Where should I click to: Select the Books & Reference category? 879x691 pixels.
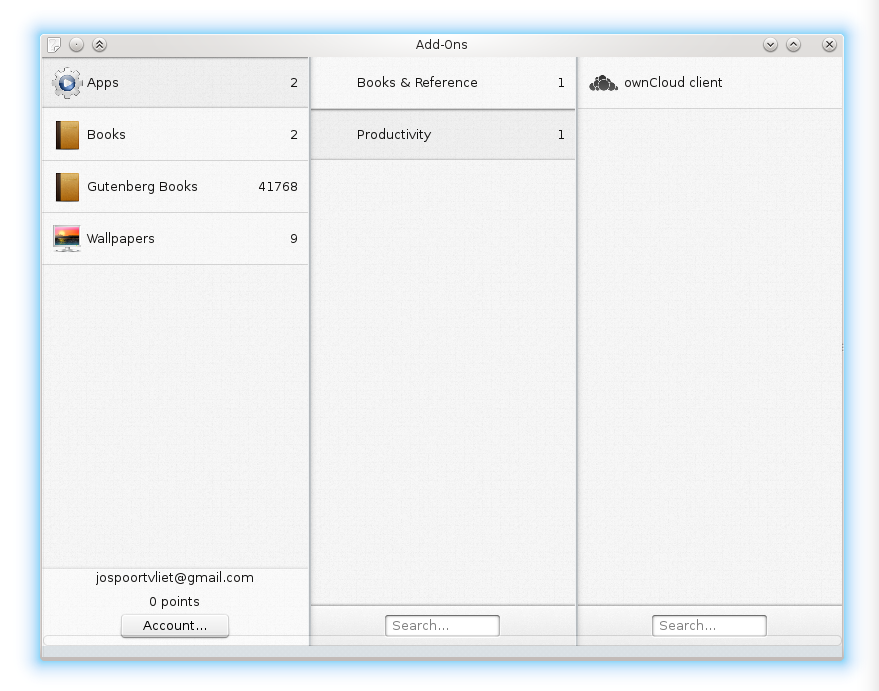point(417,83)
